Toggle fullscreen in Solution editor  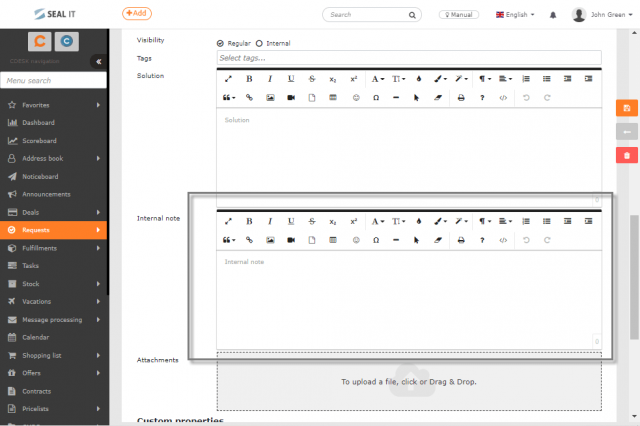coord(228,79)
